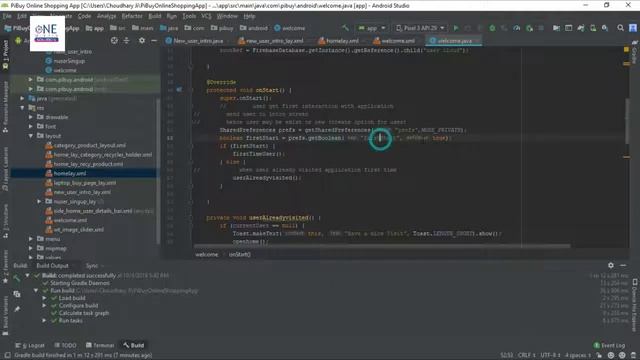Open the Build menu
The height and width of the screenshot is (360, 640).
click(x=154, y=16)
